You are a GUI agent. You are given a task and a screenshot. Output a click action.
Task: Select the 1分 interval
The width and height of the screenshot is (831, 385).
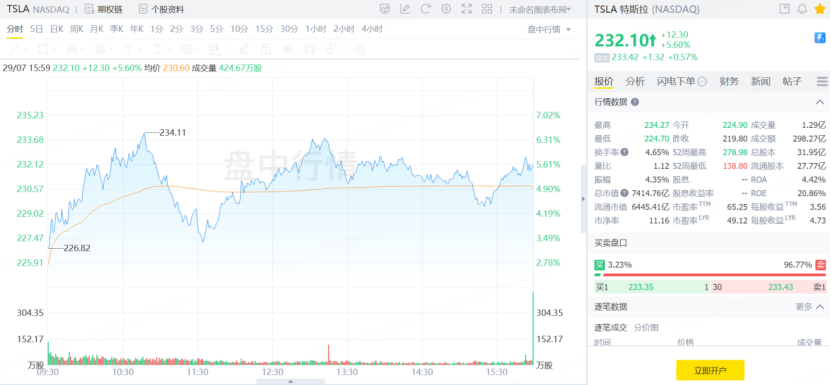point(156,29)
